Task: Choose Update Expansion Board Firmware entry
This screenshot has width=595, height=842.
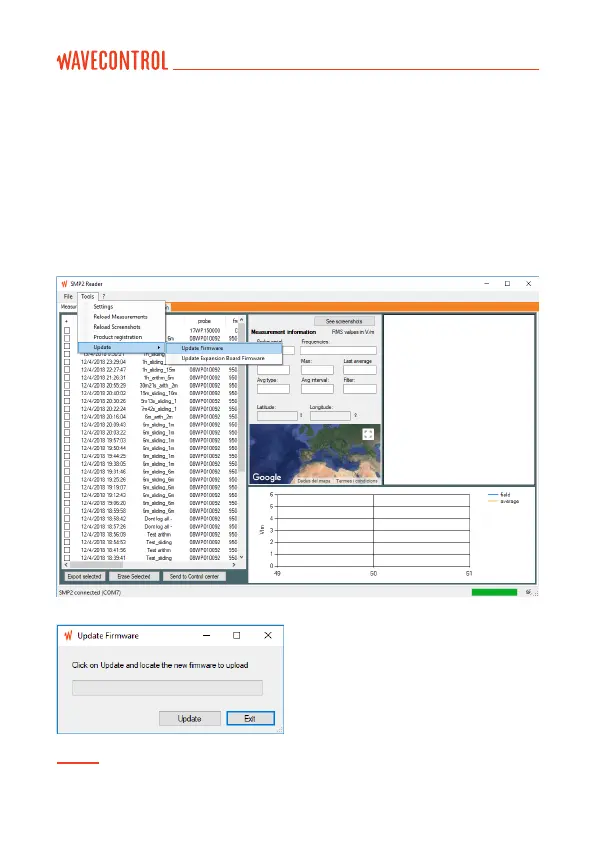Action: (223, 358)
